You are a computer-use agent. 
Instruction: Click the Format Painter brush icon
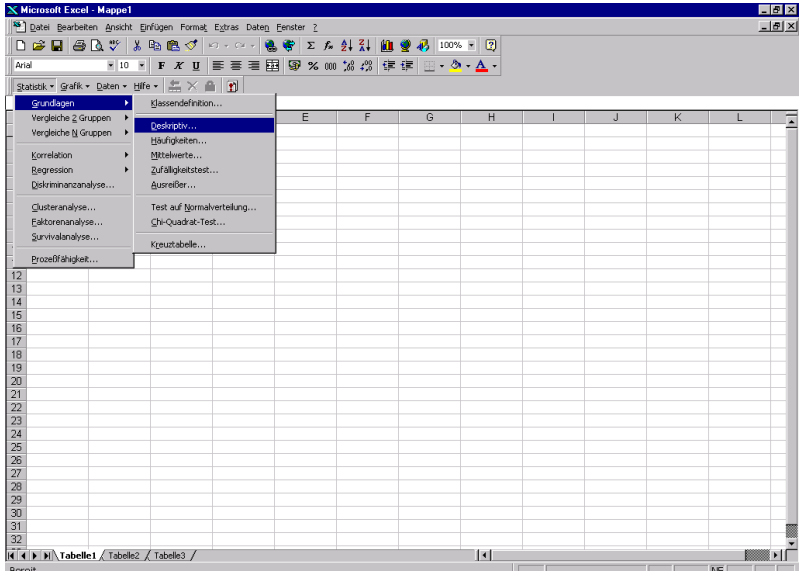(190, 46)
